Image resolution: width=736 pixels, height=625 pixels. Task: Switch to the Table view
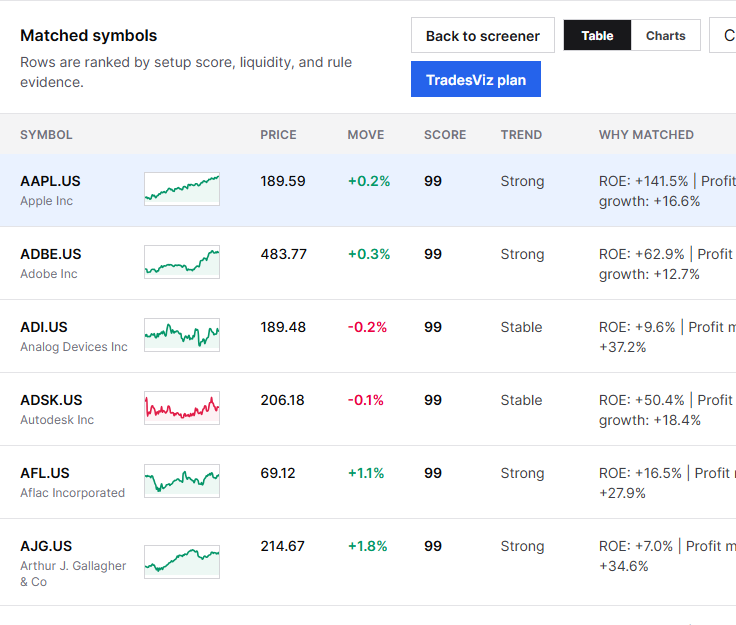597,35
